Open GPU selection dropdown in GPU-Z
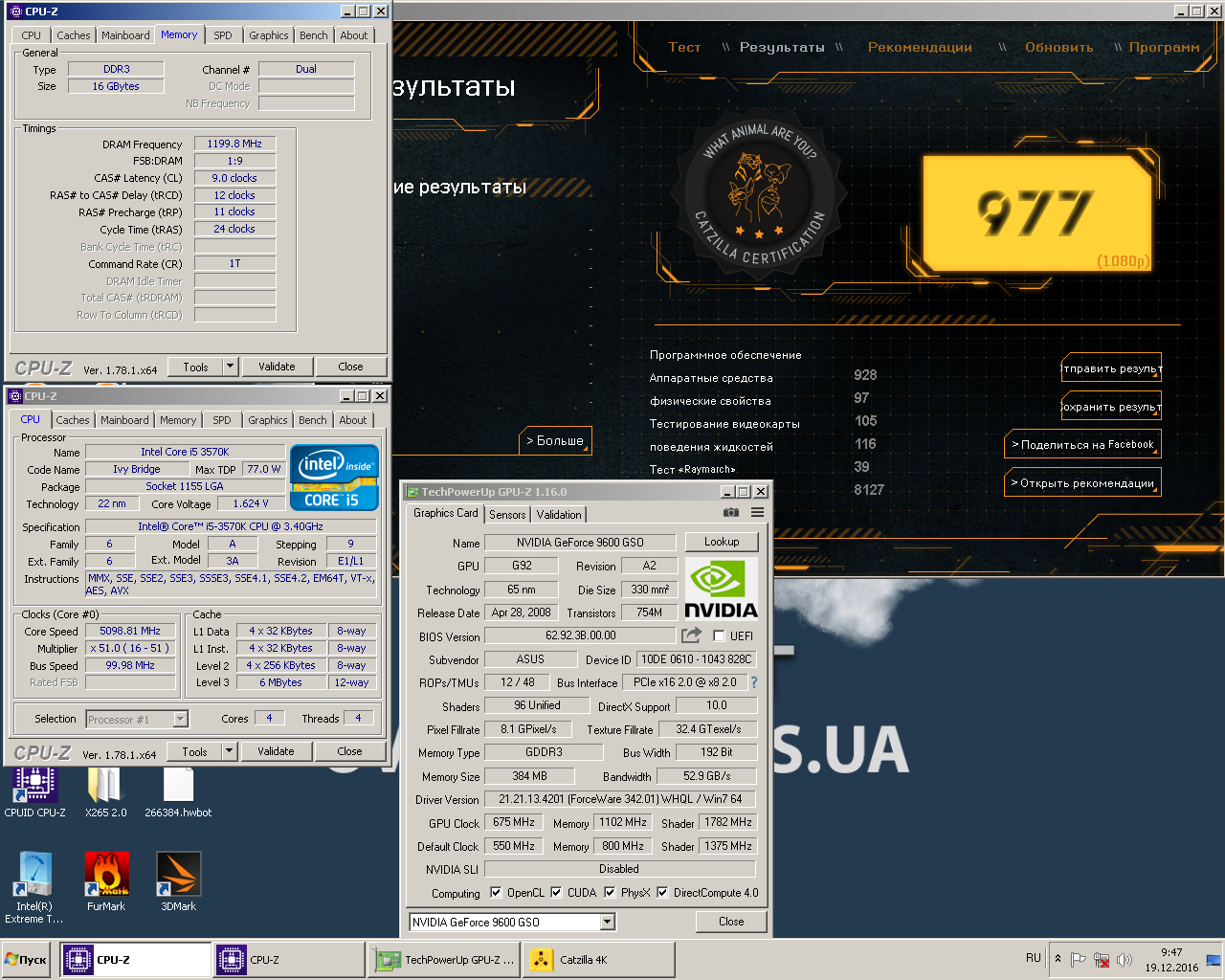This screenshot has width=1225, height=980. coord(607,922)
